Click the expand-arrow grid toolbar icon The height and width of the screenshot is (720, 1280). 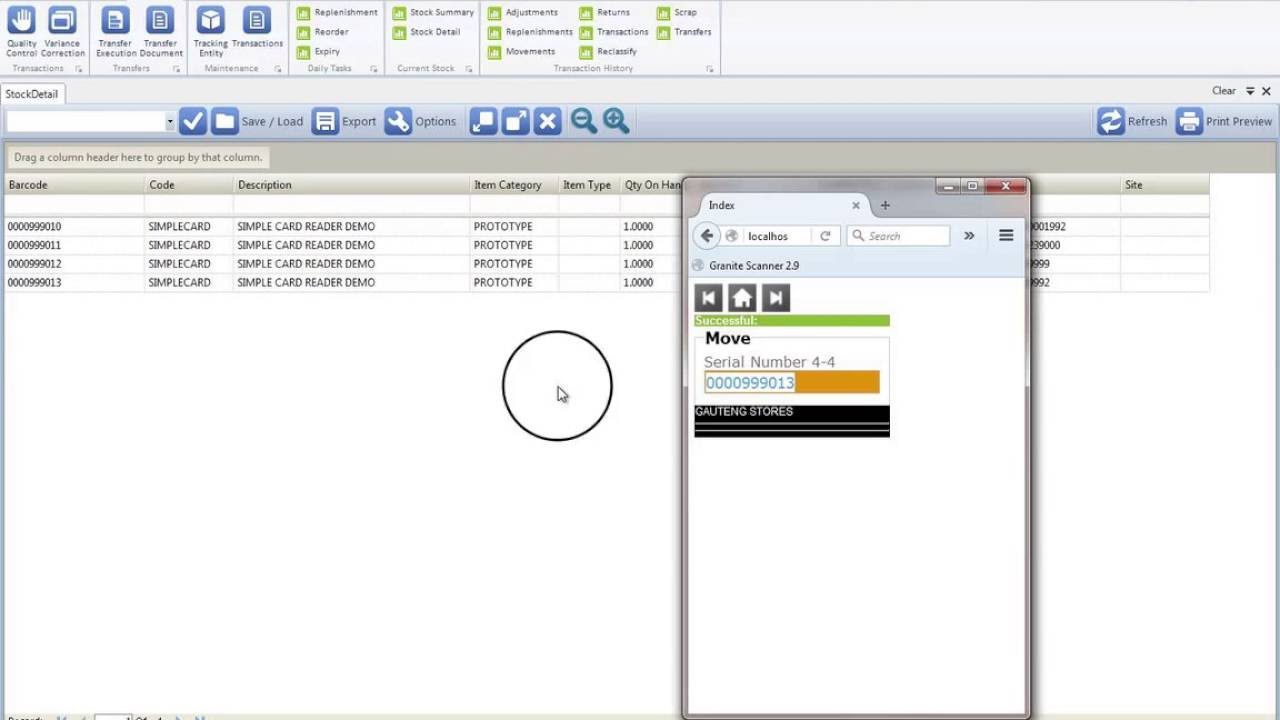pyautogui.click(x=515, y=122)
